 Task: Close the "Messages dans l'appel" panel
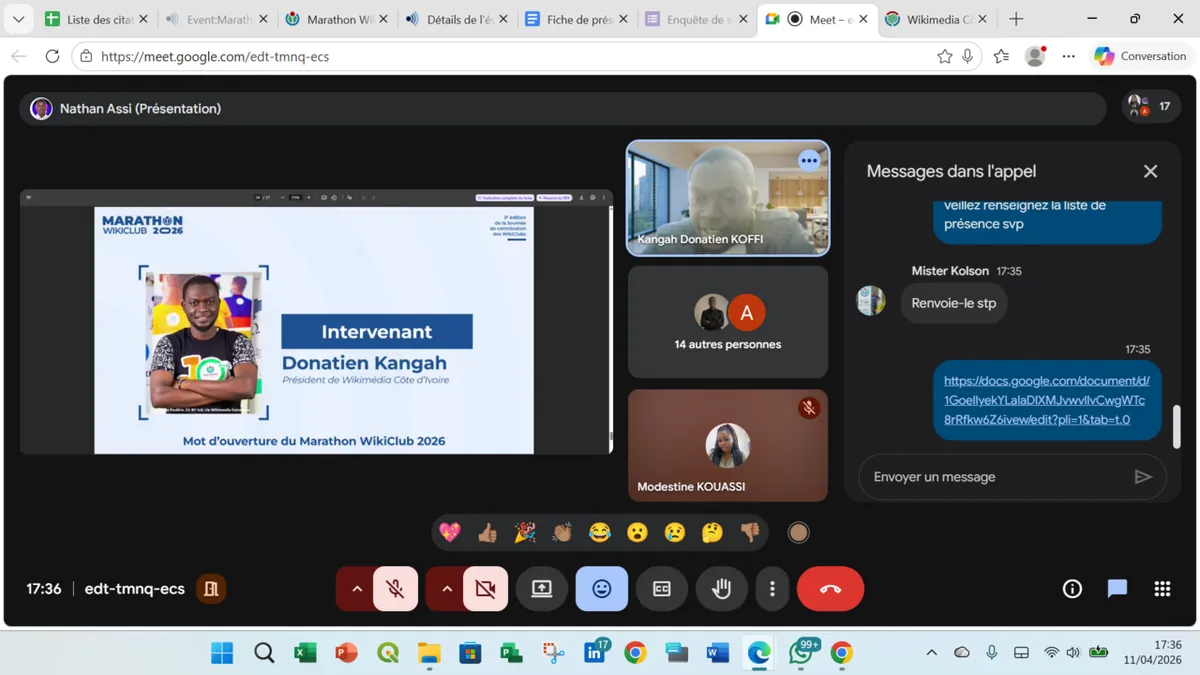point(1150,172)
